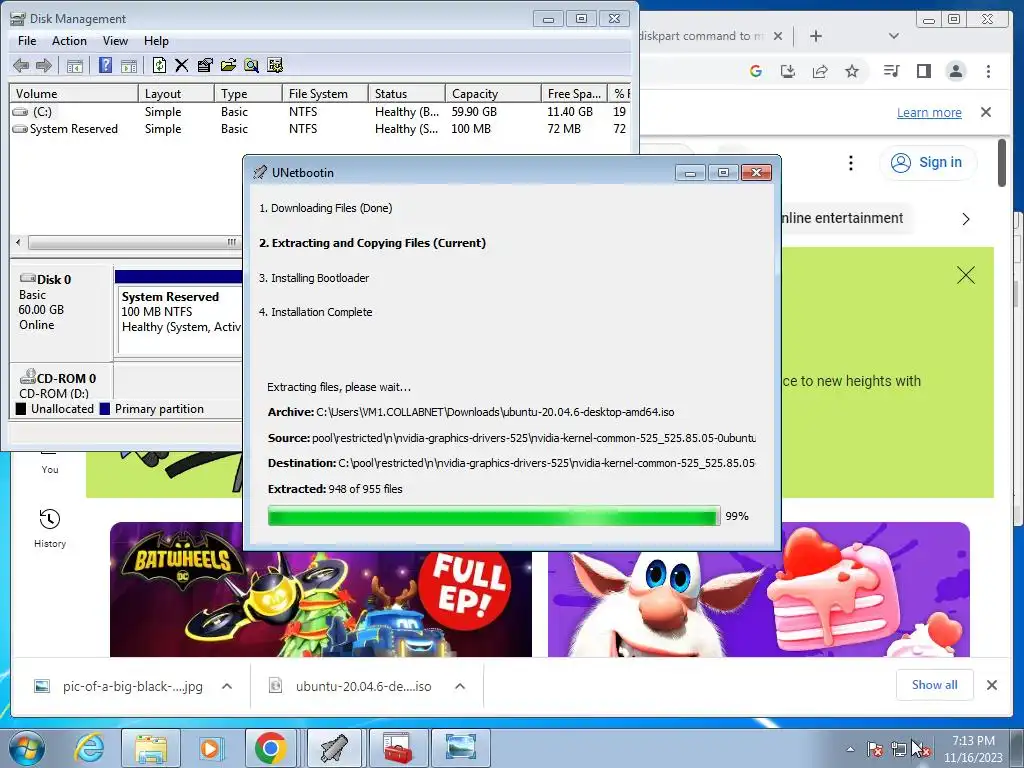Open the Windows Start button

(x=26, y=748)
